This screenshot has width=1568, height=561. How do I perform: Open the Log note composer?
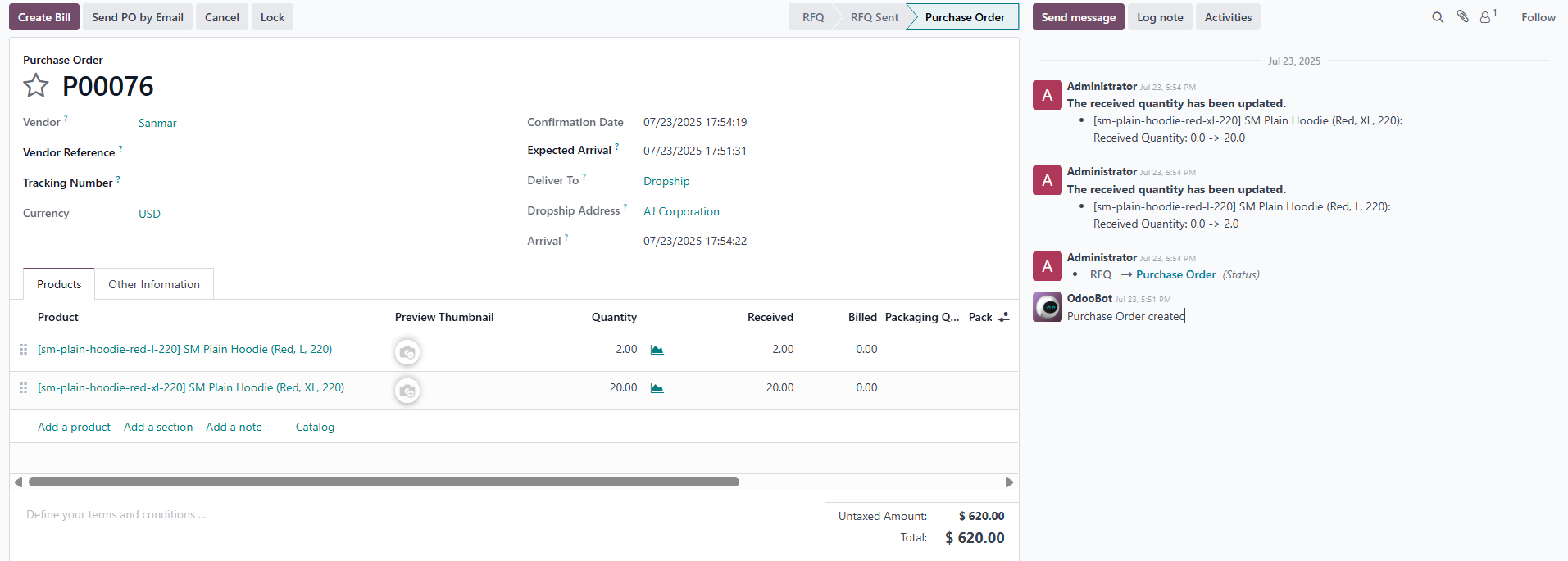1160,17
